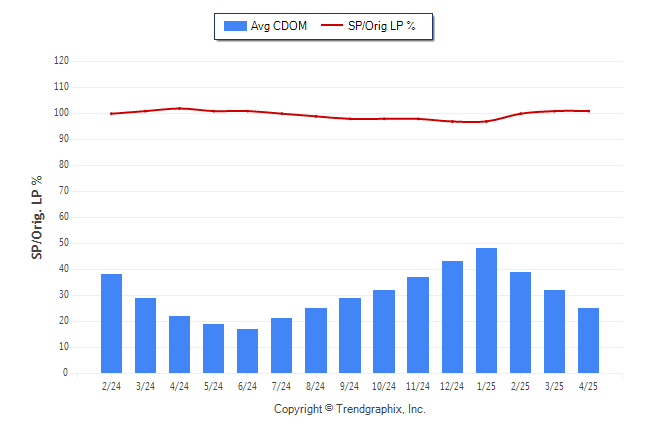Click the SP/Orig LP % legend entry
Image resolution: width=646 pixels, height=434 pixels.
tap(368, 26)
